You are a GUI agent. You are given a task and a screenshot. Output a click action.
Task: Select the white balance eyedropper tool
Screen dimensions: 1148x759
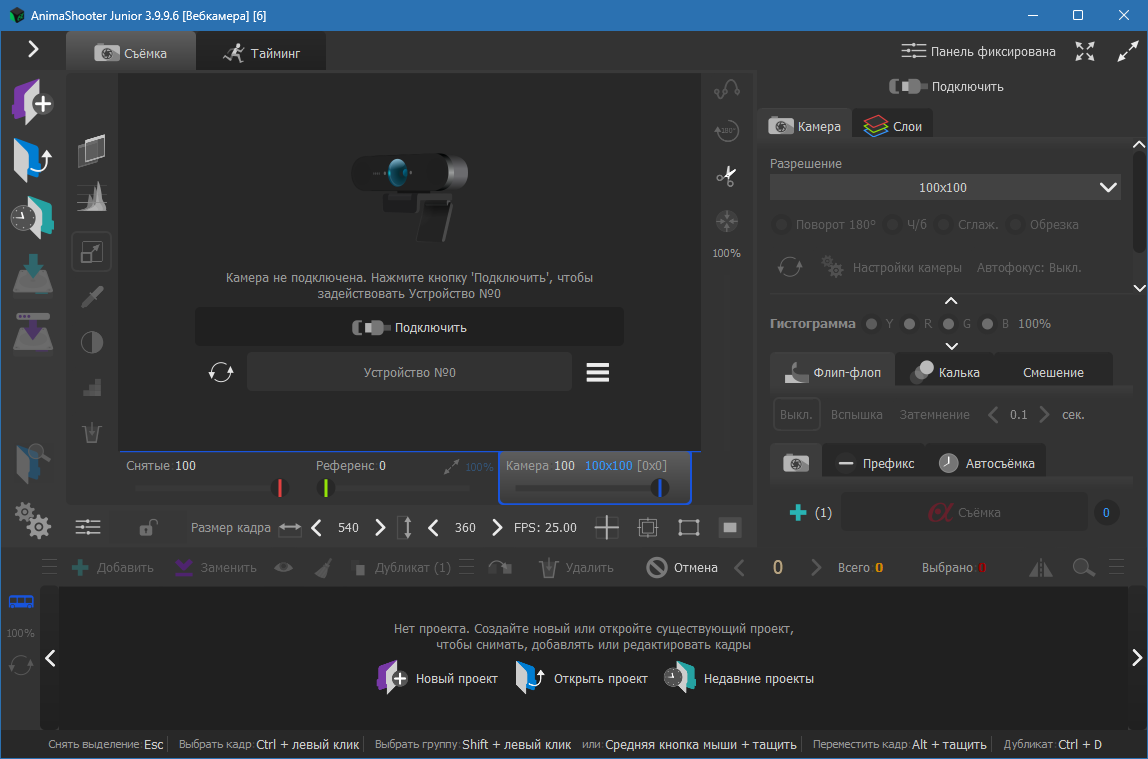coord(91,296)
